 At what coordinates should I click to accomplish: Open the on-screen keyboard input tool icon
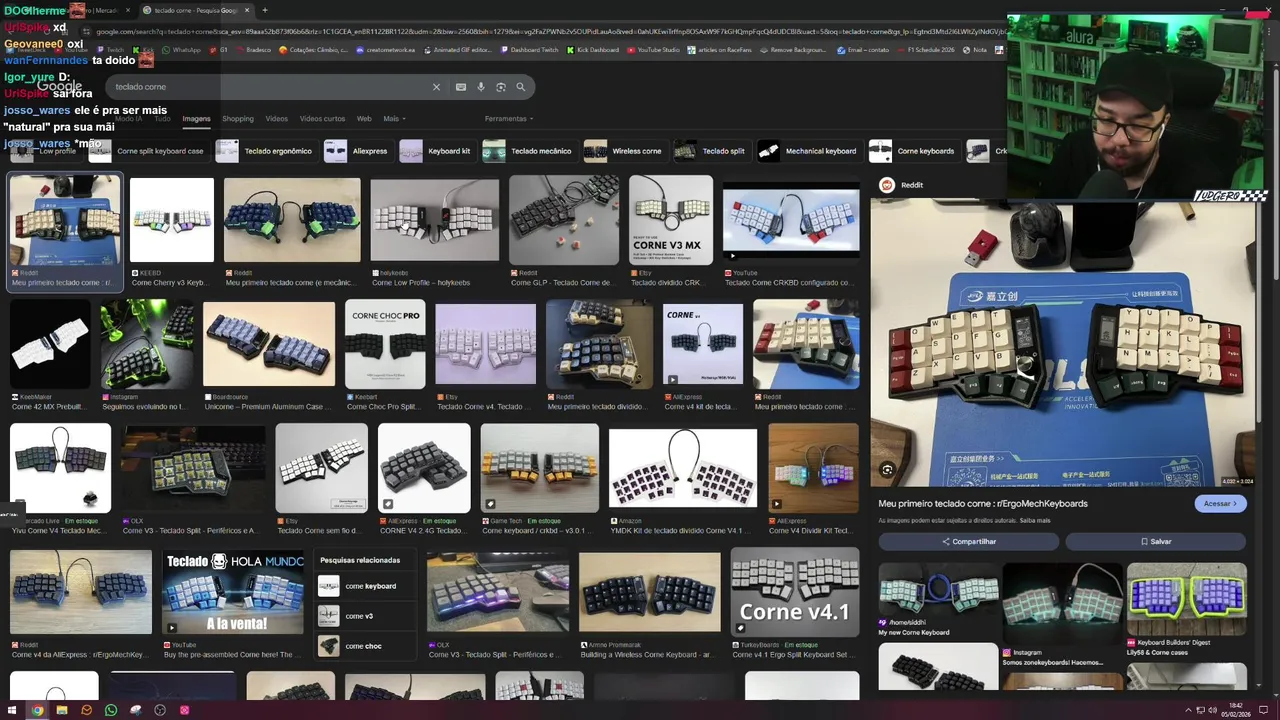tap(461, 87)
